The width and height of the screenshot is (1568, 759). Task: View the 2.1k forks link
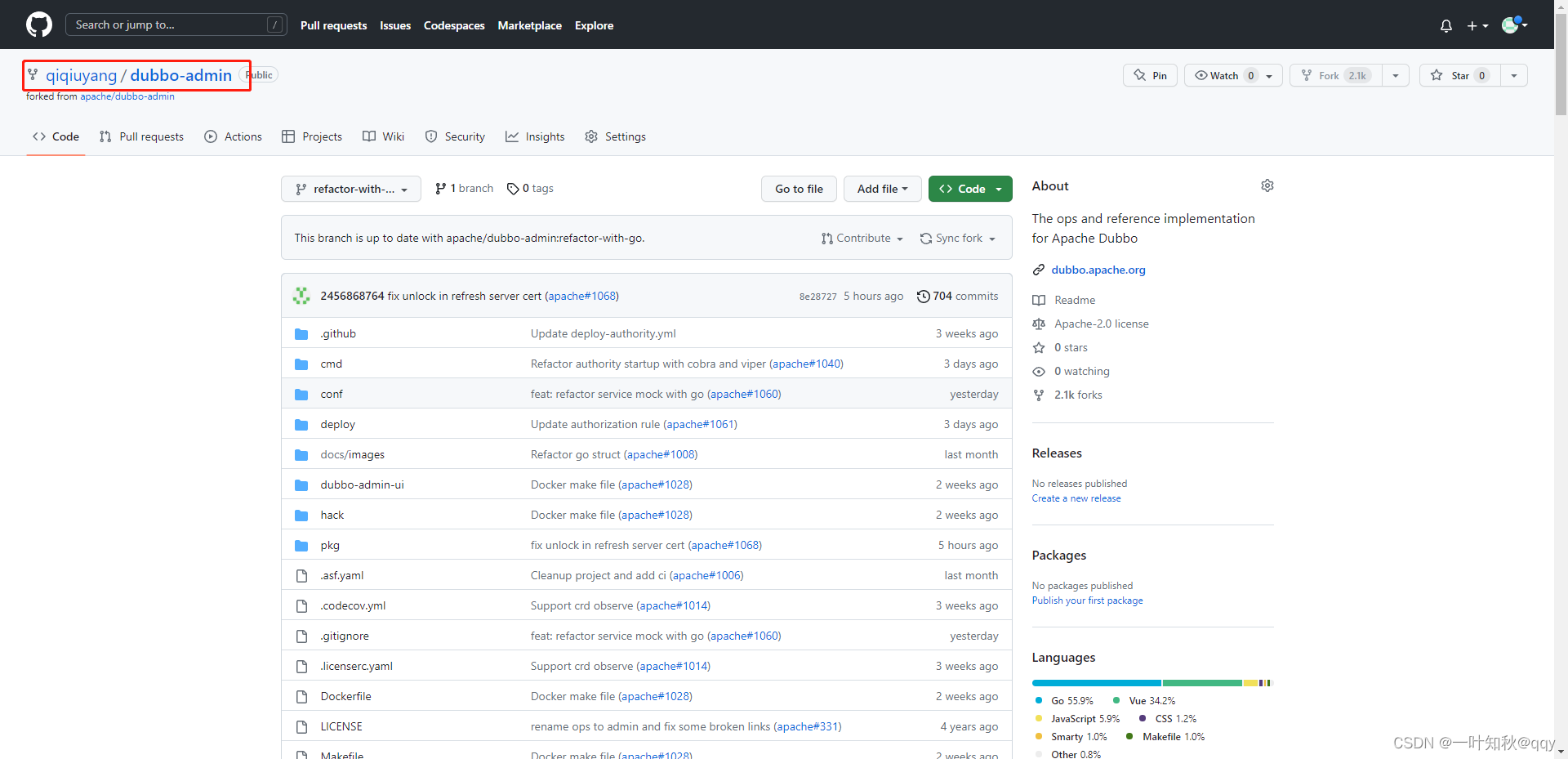pos(1077,395)
